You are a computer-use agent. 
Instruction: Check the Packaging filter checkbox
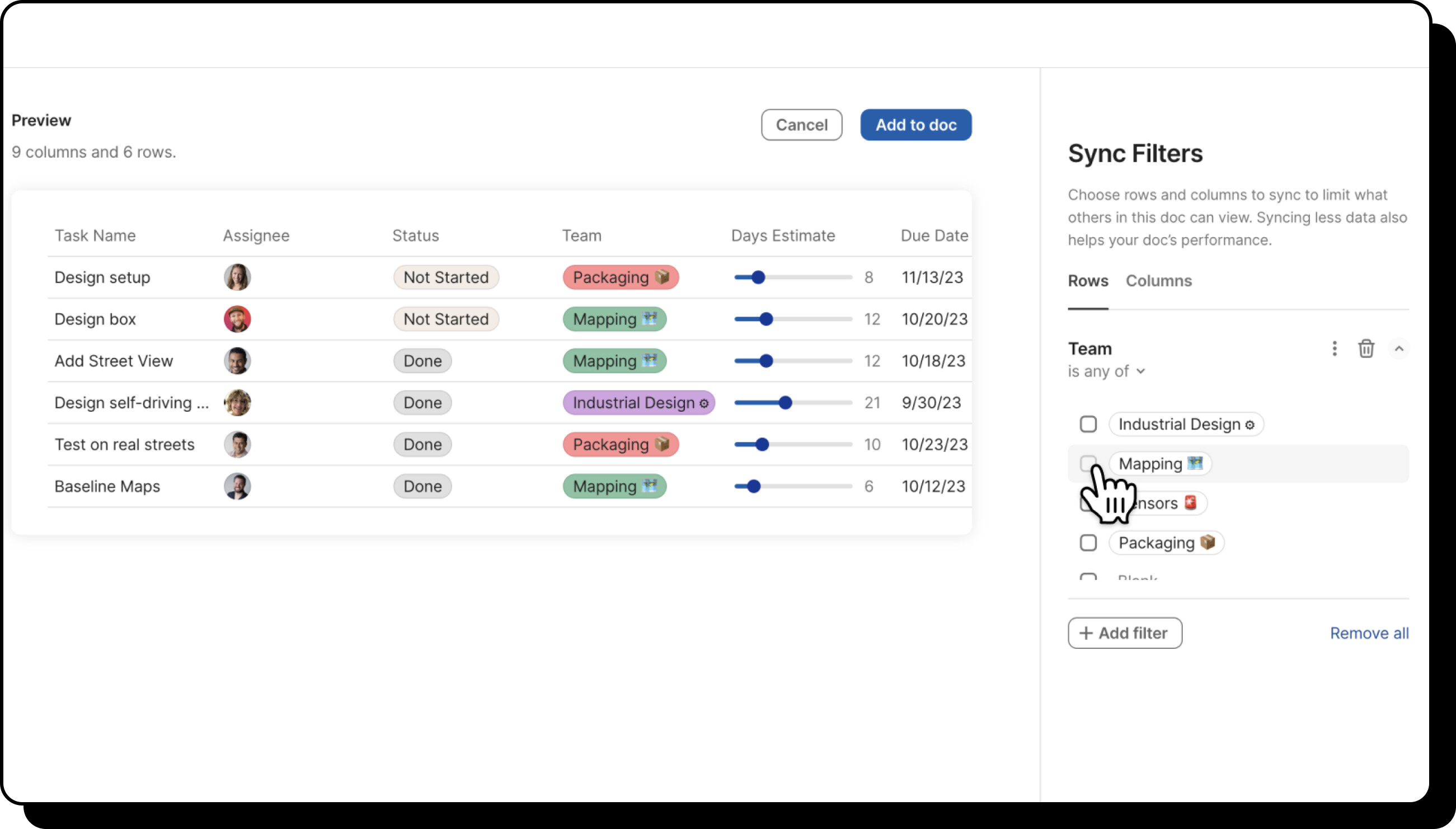tap(1088, 543)
